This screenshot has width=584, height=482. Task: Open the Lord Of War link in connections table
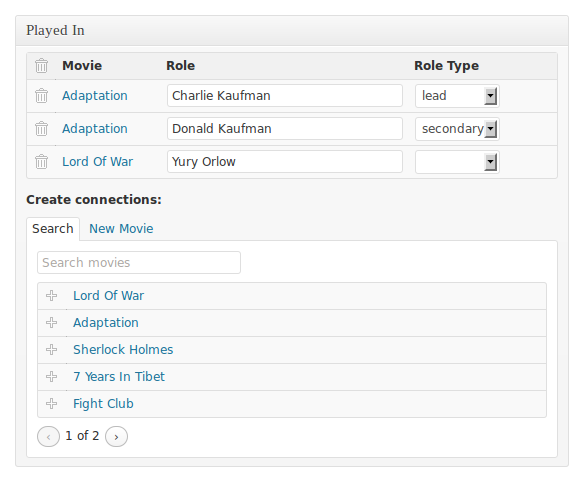click(x=98, y=162)
